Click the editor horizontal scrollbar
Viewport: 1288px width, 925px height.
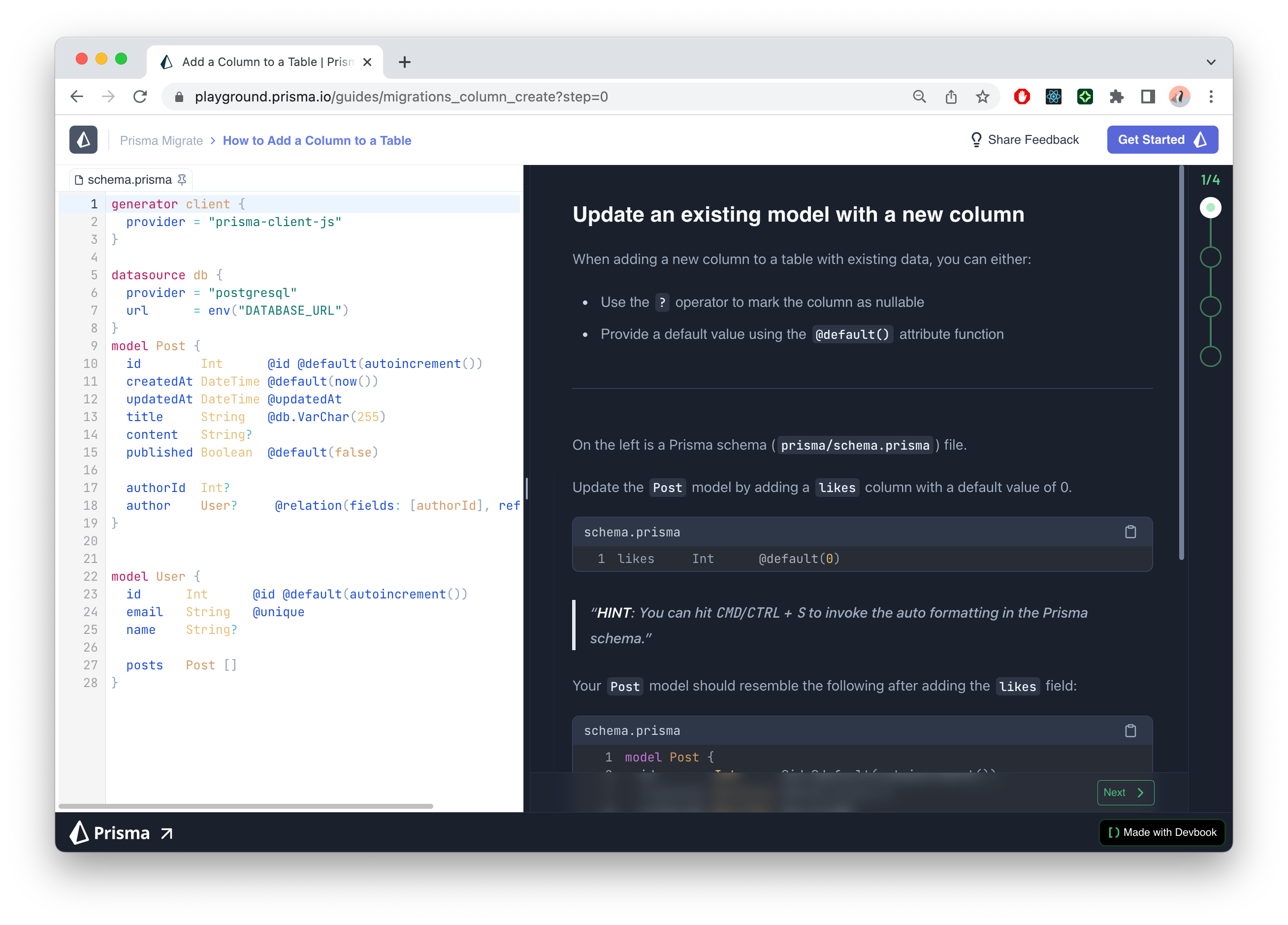point(245,806)
